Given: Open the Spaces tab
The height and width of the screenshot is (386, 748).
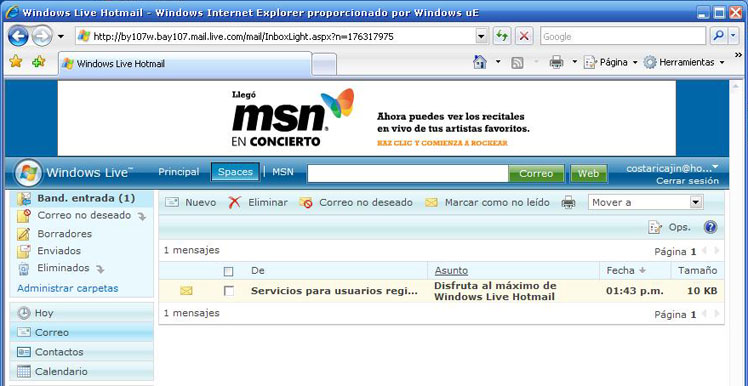Looking at the screenshot, I should click(235, 172).
